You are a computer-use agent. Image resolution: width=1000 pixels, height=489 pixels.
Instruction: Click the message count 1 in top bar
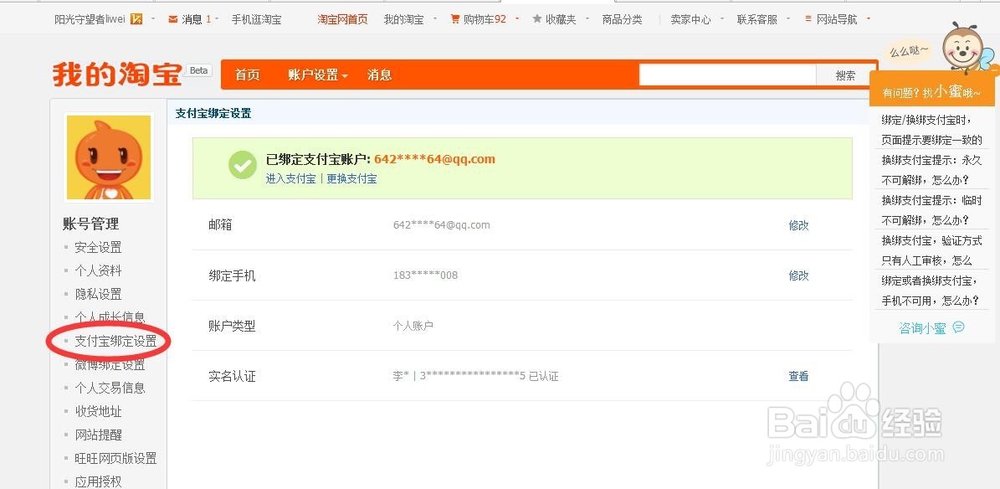pos(208,19)
